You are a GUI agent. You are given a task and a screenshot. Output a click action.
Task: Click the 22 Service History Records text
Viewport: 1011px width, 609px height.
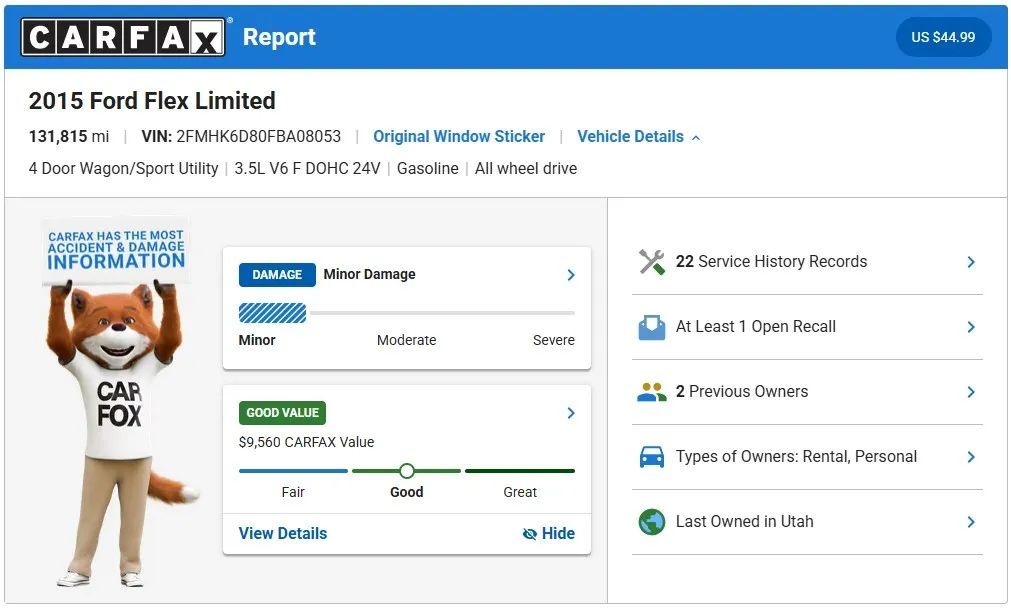771,262
